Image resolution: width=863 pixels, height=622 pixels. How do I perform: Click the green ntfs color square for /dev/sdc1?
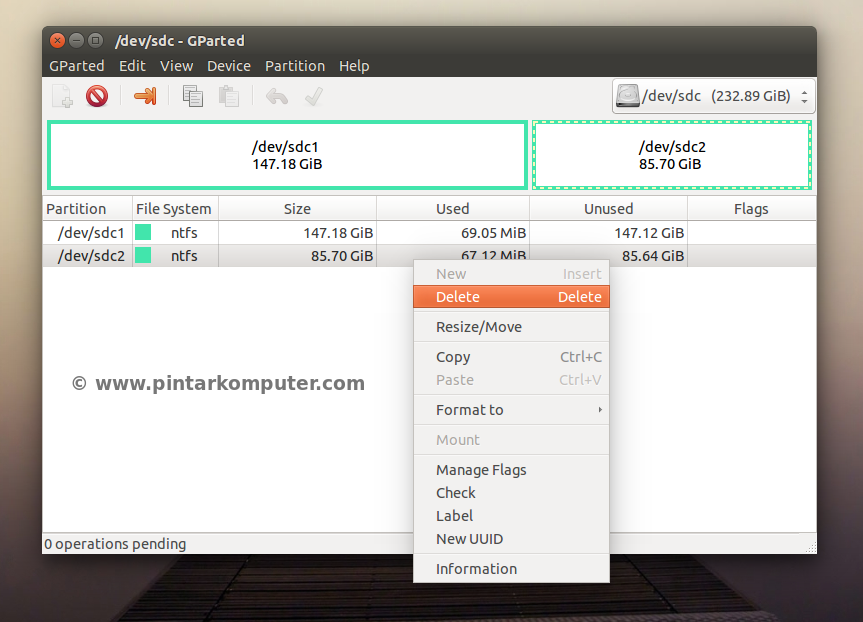pos(143,232)
